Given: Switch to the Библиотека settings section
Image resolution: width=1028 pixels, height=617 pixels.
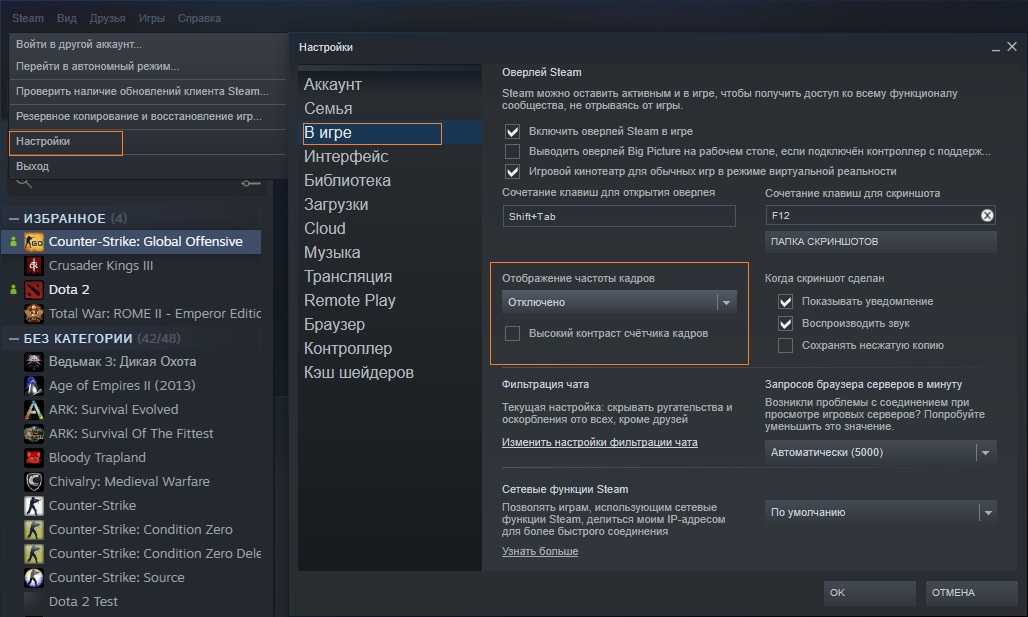Looking at the screenshot, I should (x=347, y=180).
